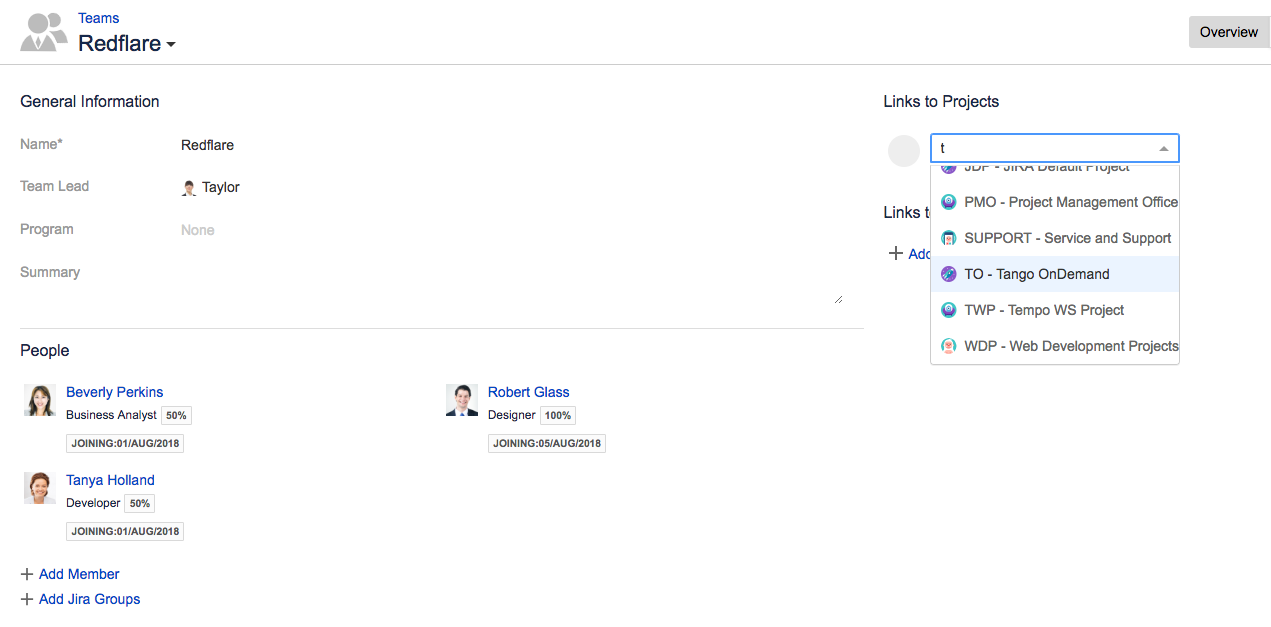Expand the Redflare team dropdown
The width and height of the screenshot is (1271, 627).
pos(171,45)
